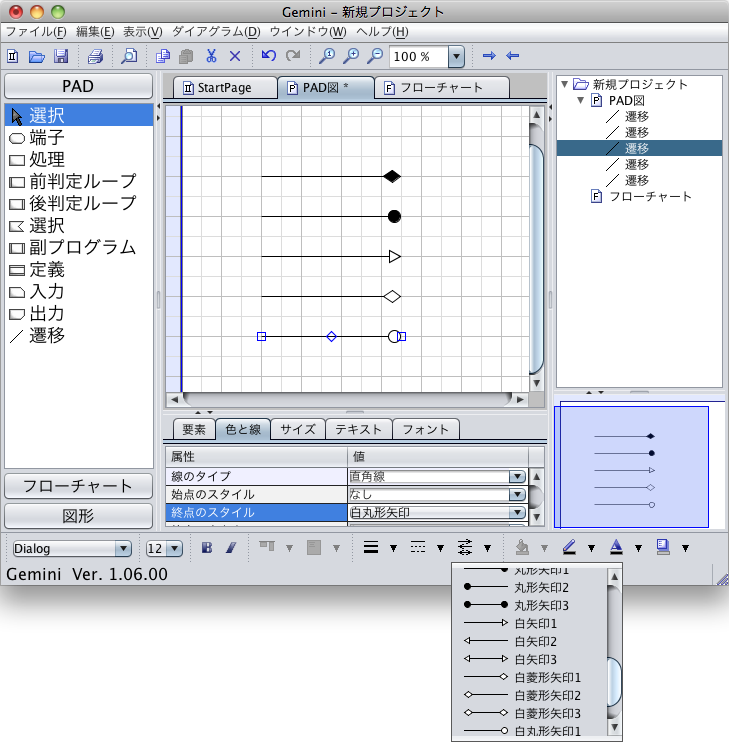Open the Dialog font family dropdown
This screenshot has width=729, height=742.
click(x=123, y=548)
